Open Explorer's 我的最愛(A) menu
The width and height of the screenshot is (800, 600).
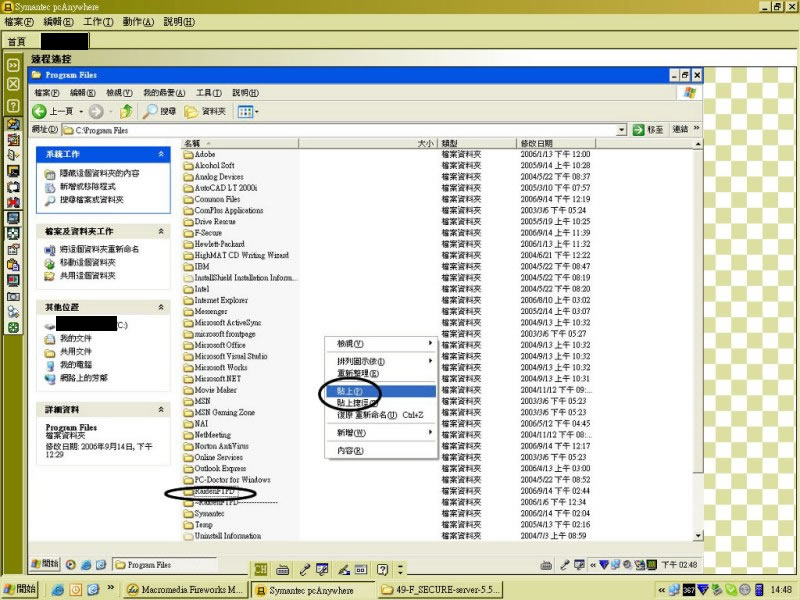click(164, 93)
